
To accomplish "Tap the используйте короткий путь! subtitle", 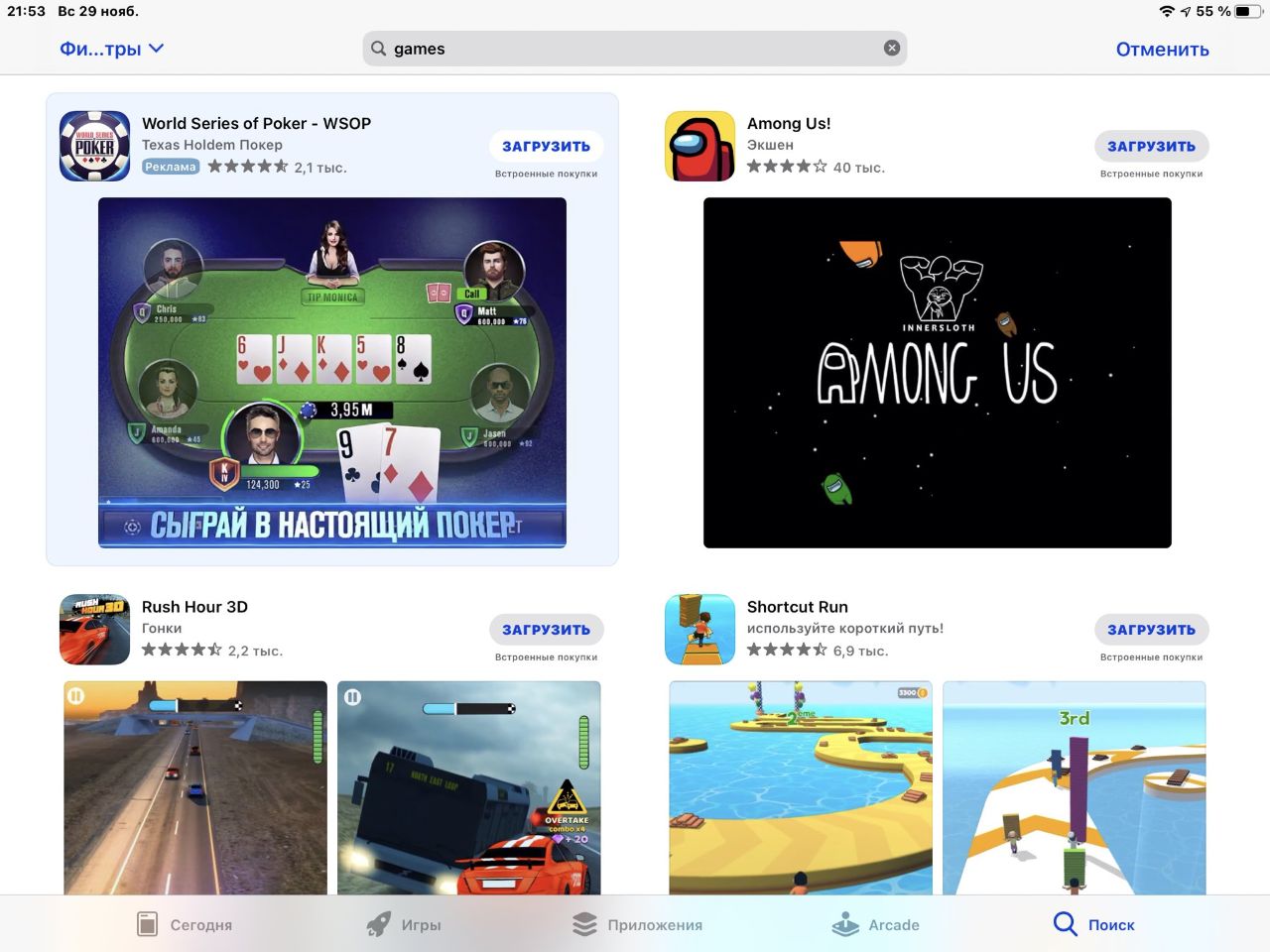I will [845, 628].
